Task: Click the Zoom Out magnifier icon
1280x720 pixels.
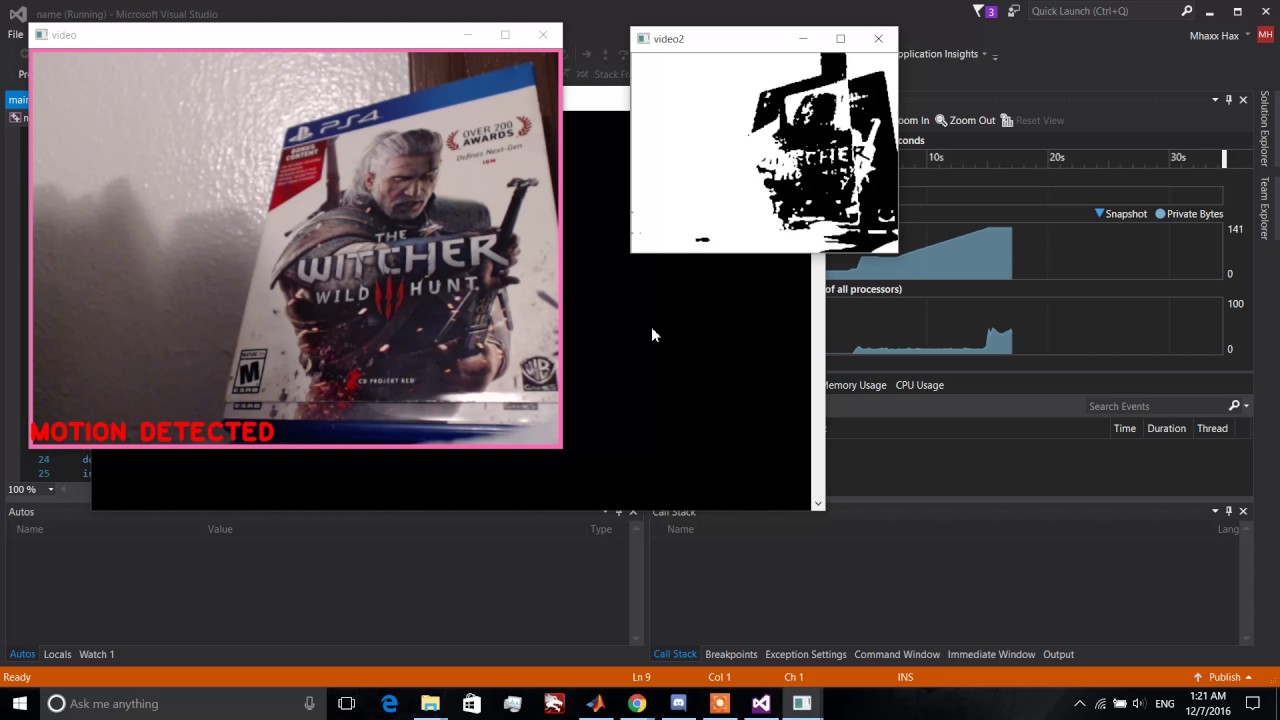Action: (x=941, y=120)
